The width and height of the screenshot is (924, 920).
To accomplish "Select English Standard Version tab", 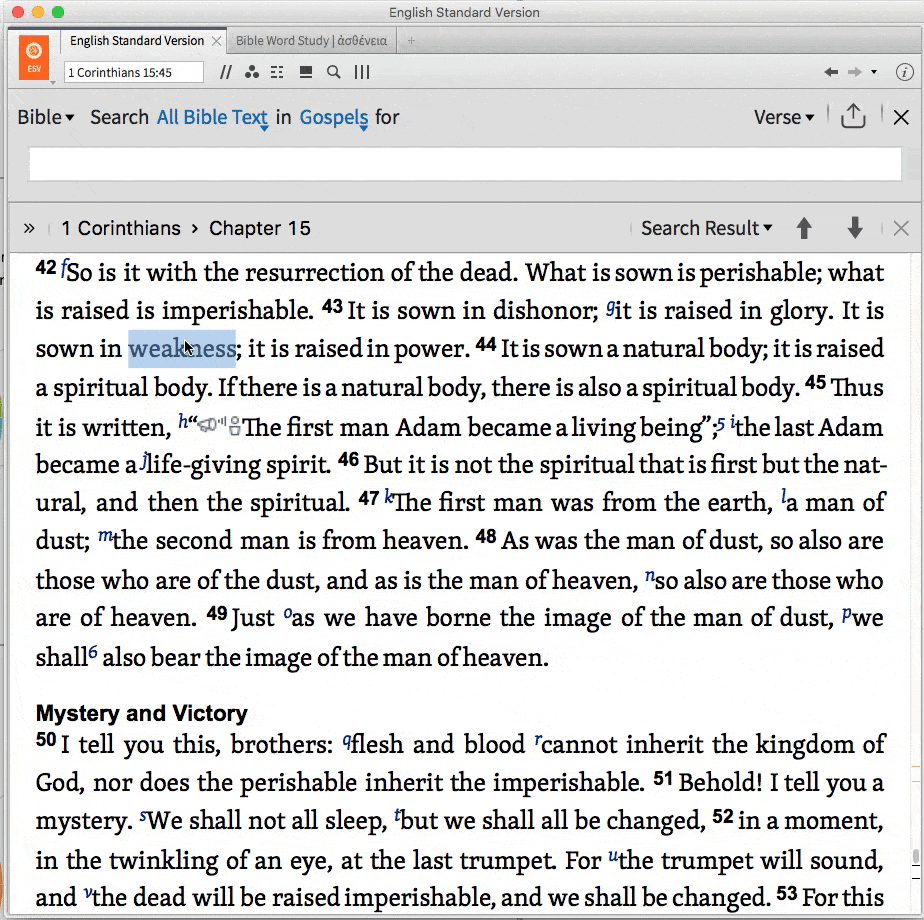I will [137, 41].
